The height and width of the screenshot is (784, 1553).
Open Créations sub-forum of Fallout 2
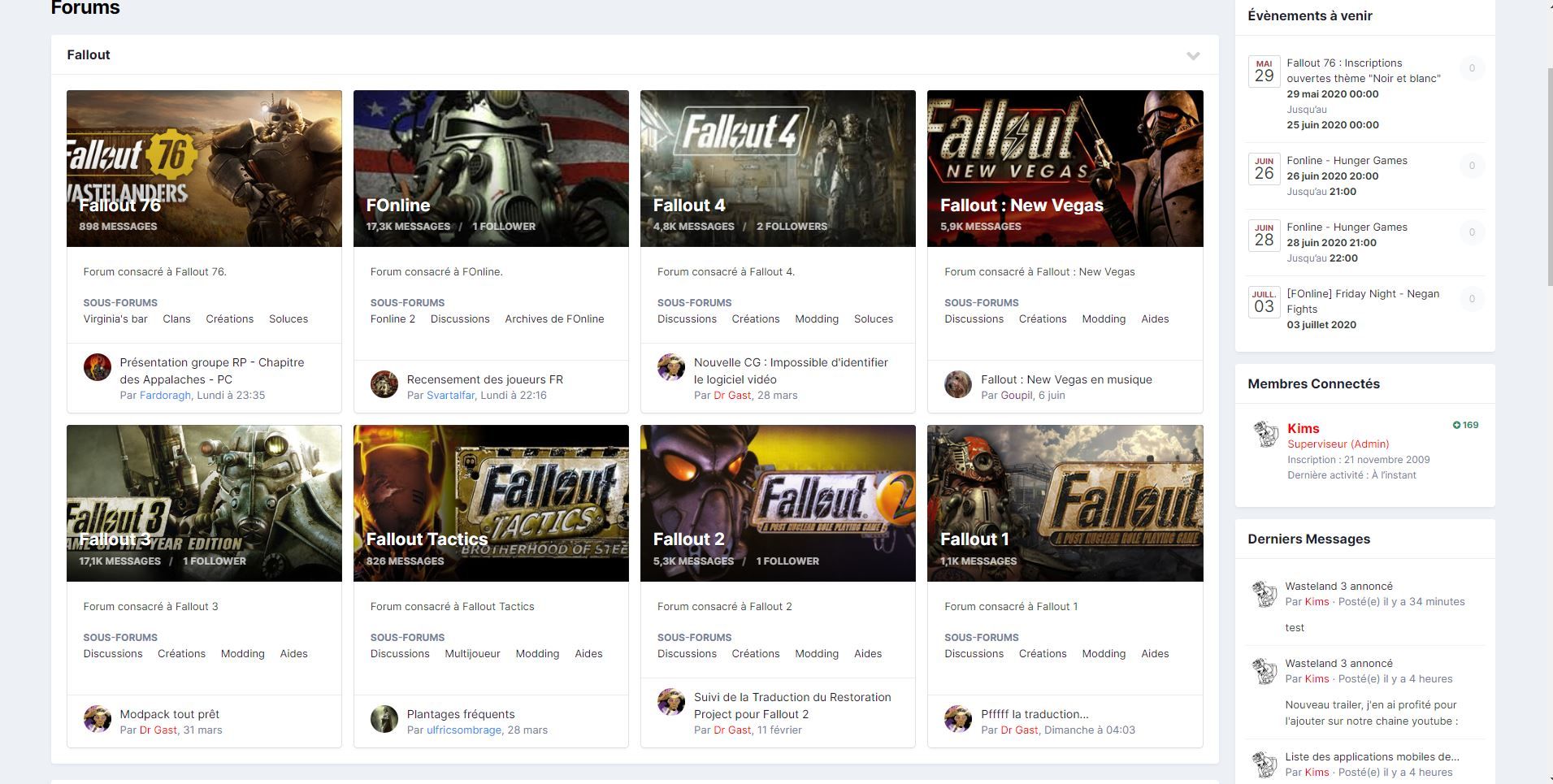pyautogui.click(x=756, y=654)
